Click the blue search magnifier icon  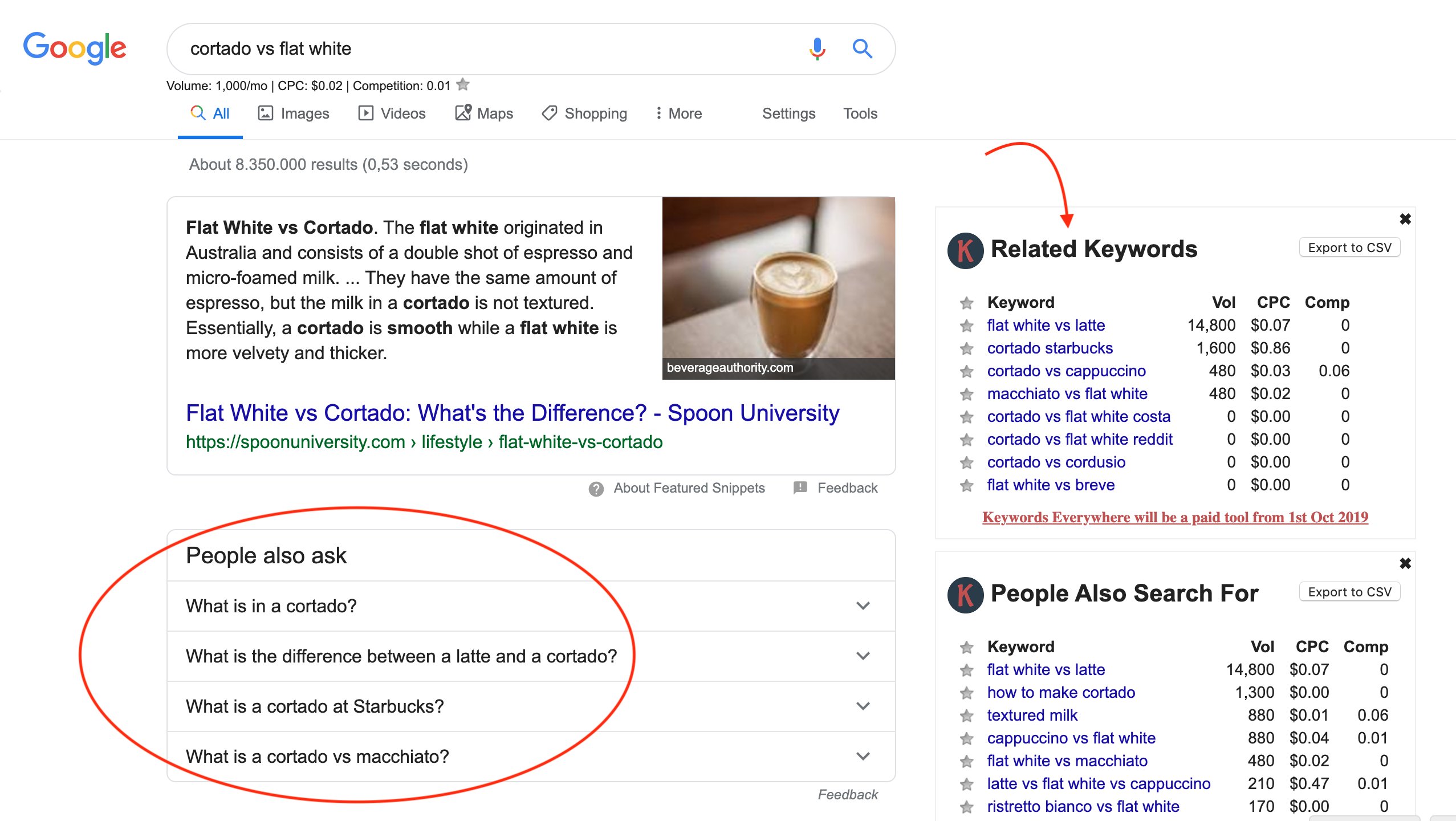pos(863,49)
